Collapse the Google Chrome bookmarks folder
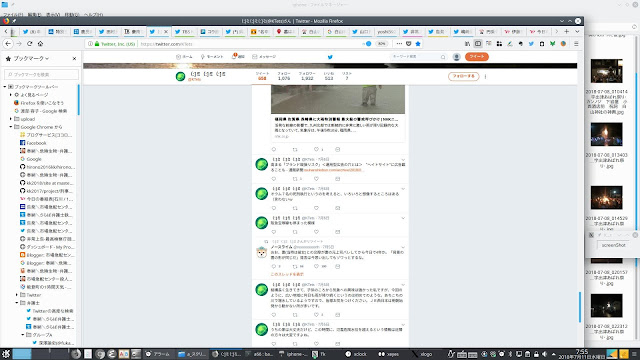The image size is (640, 360). click(11, 127)
